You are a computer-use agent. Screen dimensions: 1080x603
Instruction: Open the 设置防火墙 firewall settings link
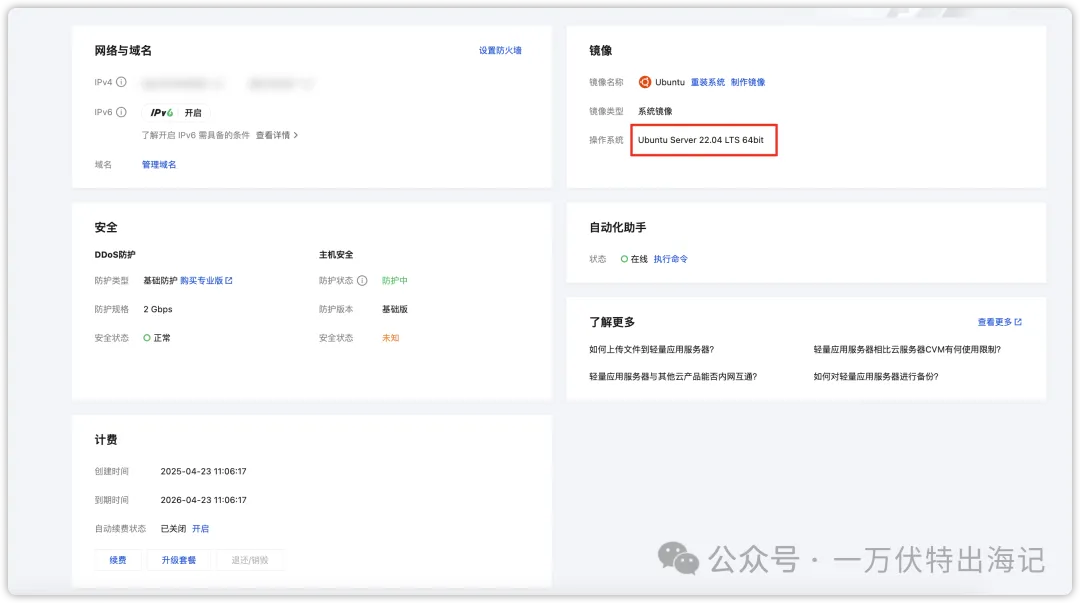pos(500,50)
